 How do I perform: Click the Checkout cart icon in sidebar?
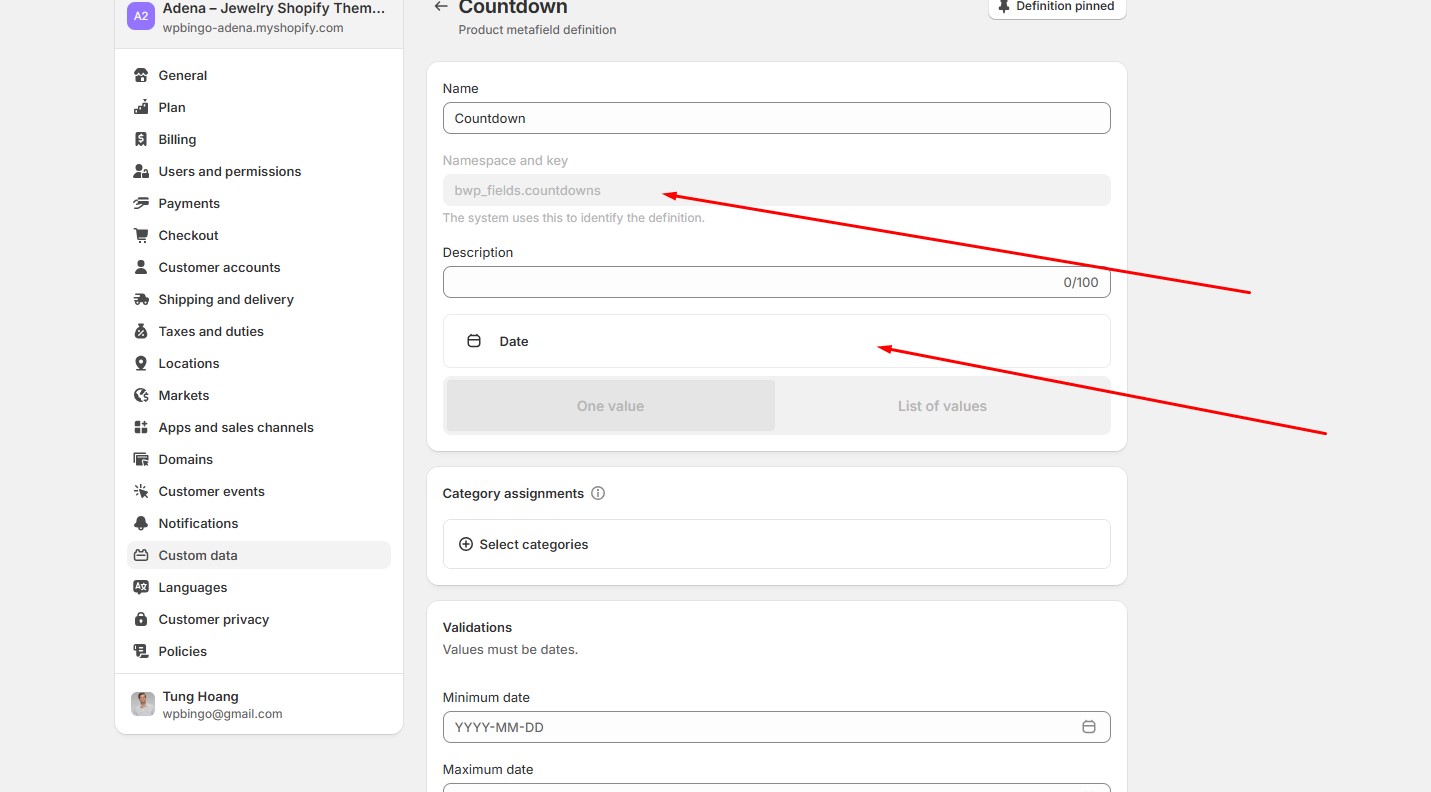(141, 235)
